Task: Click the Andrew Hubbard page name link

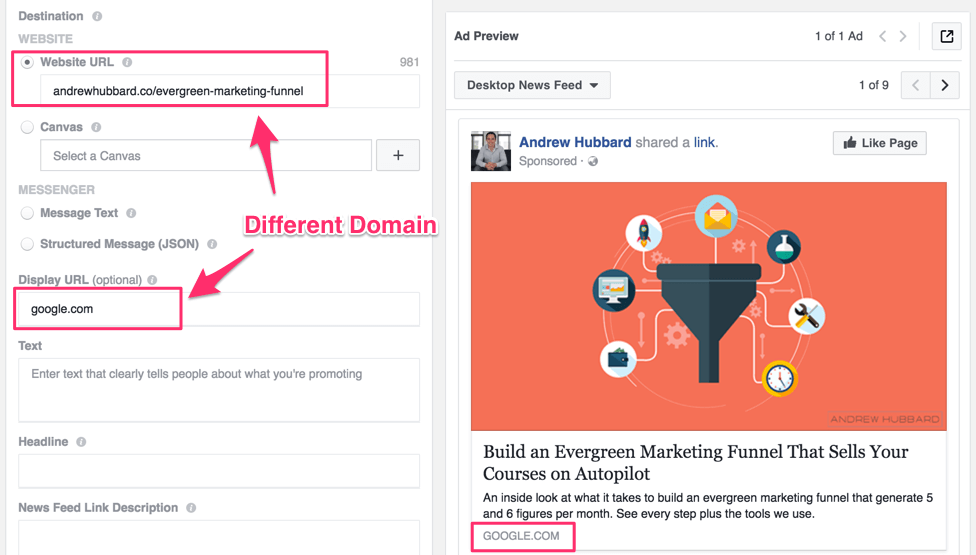Action: click(575, 142)
